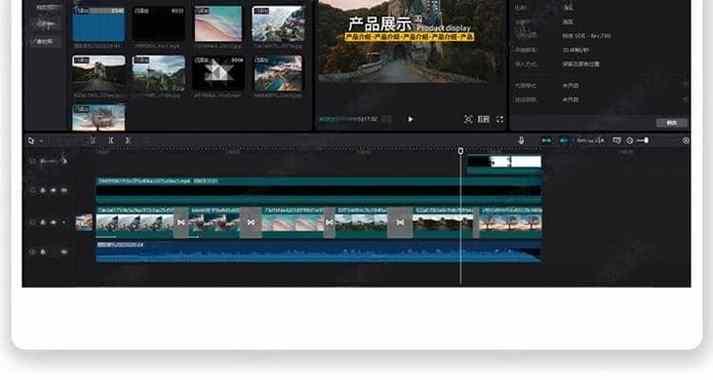Mute the blue audio track
713x380 pixels.
pos(64,252)
